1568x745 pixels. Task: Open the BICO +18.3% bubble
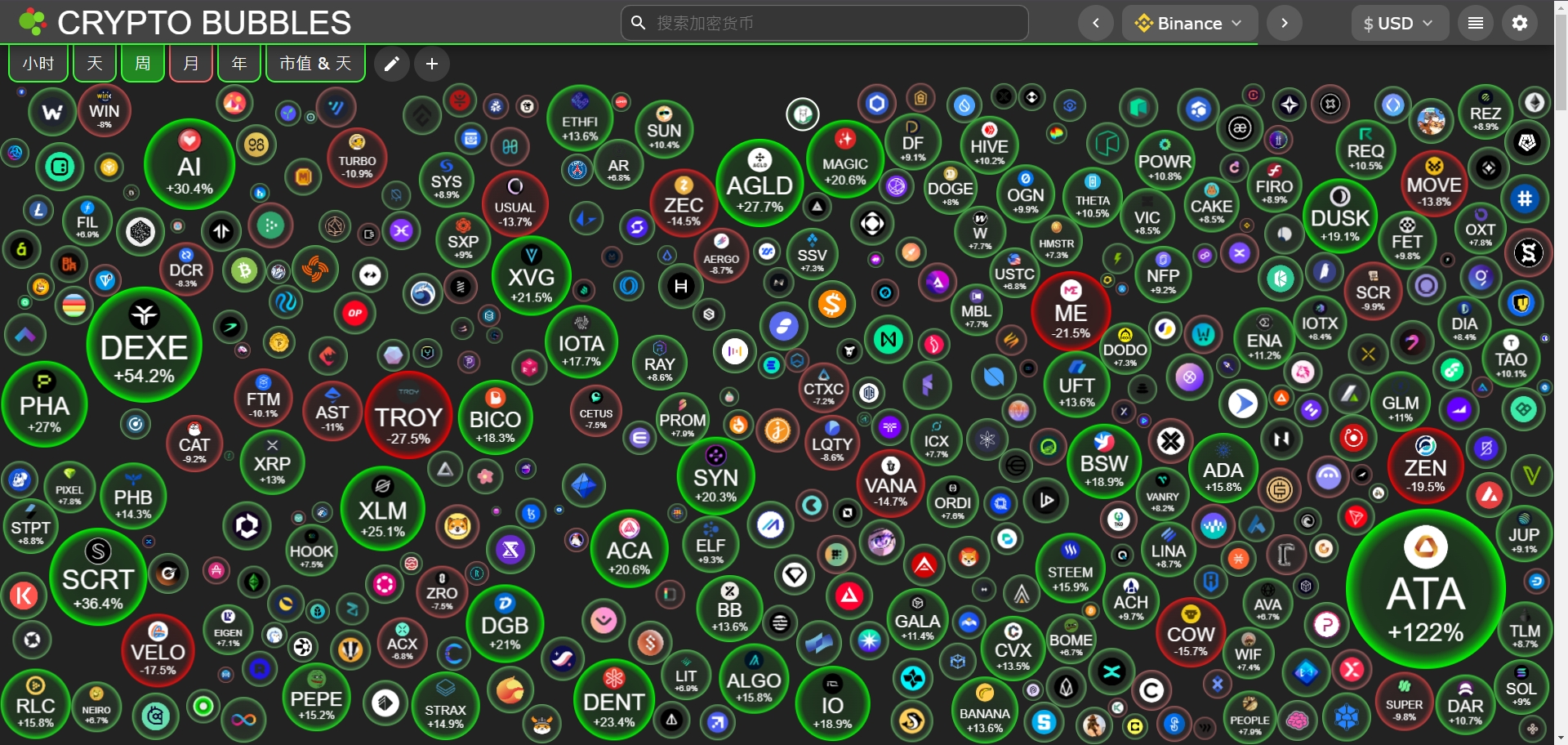coord(495,417)
